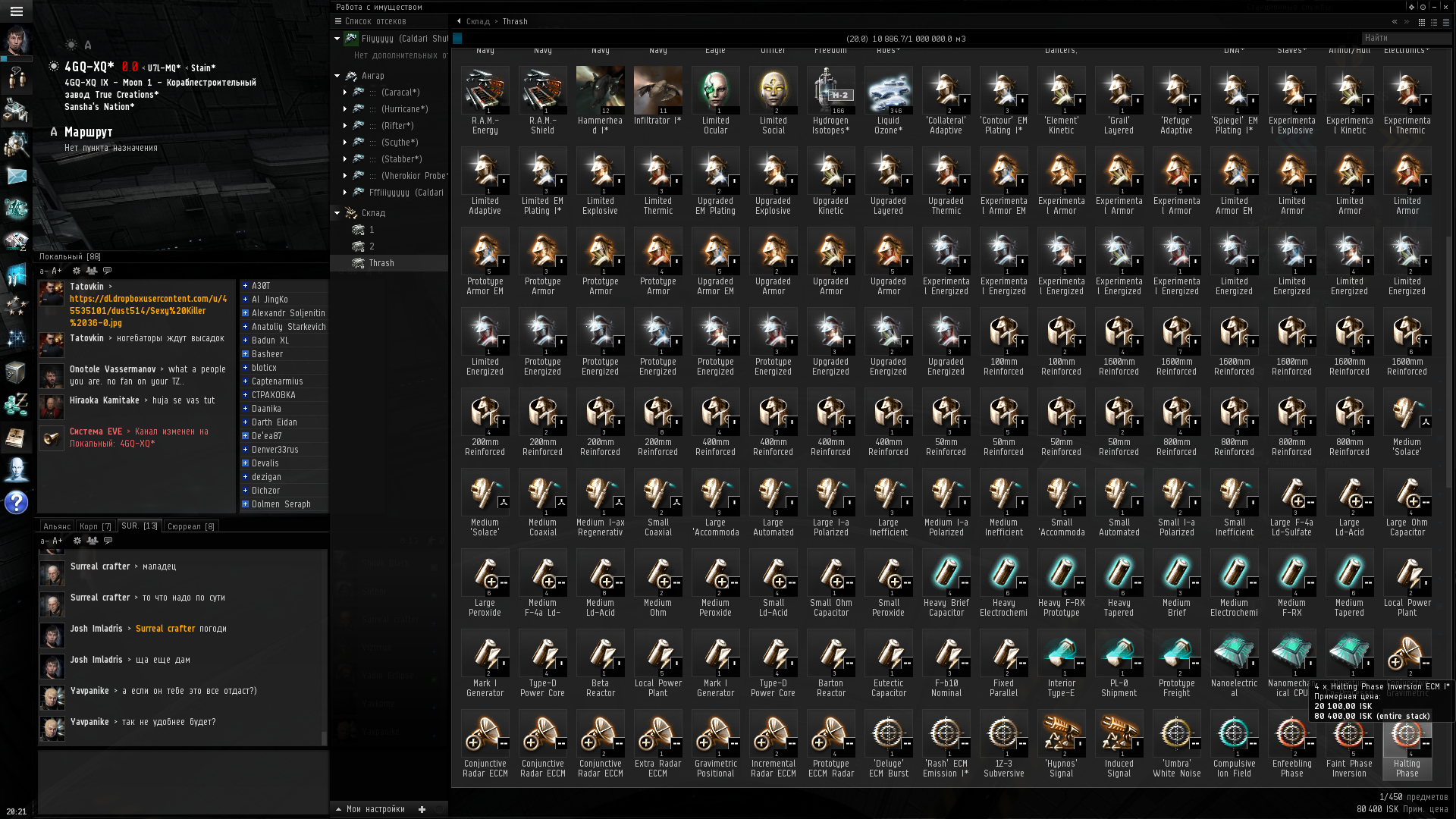
Task: Switch to the Корп [7] chat tab
Action: [x=96, y=526]
